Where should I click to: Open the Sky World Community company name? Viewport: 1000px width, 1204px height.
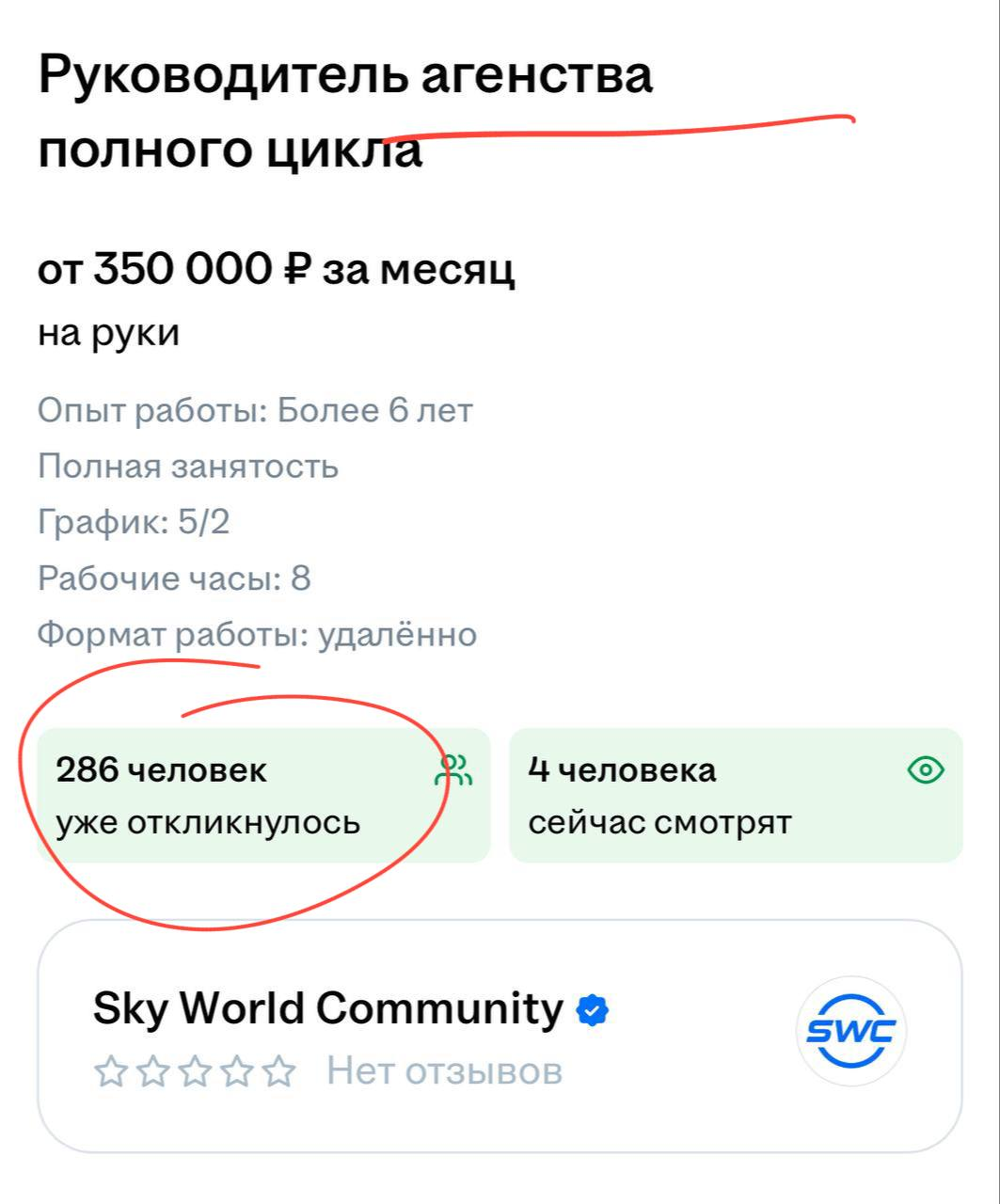(x=327, y=1008)
